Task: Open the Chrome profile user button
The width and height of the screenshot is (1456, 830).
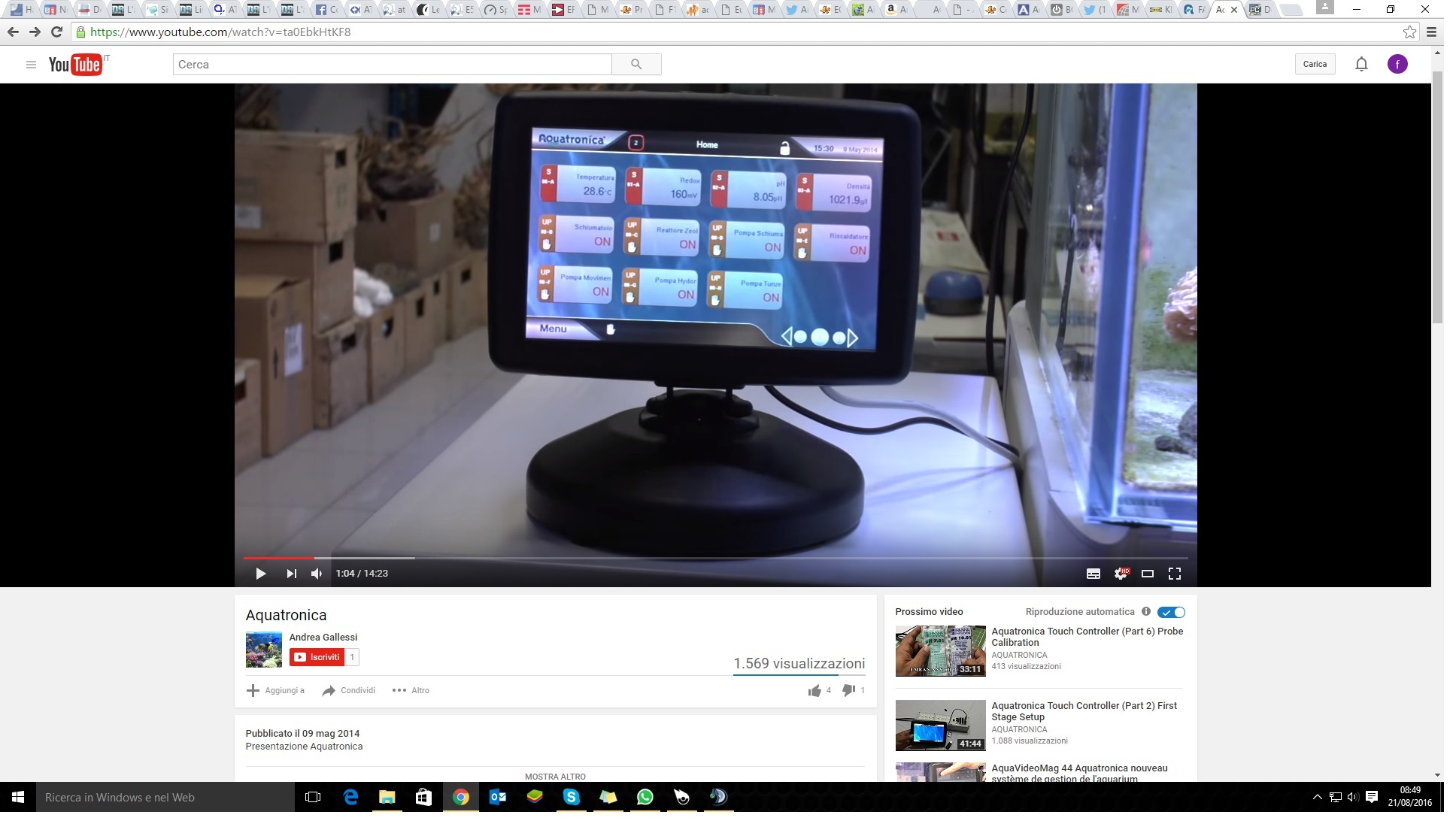Action: tap(1325, 8)
